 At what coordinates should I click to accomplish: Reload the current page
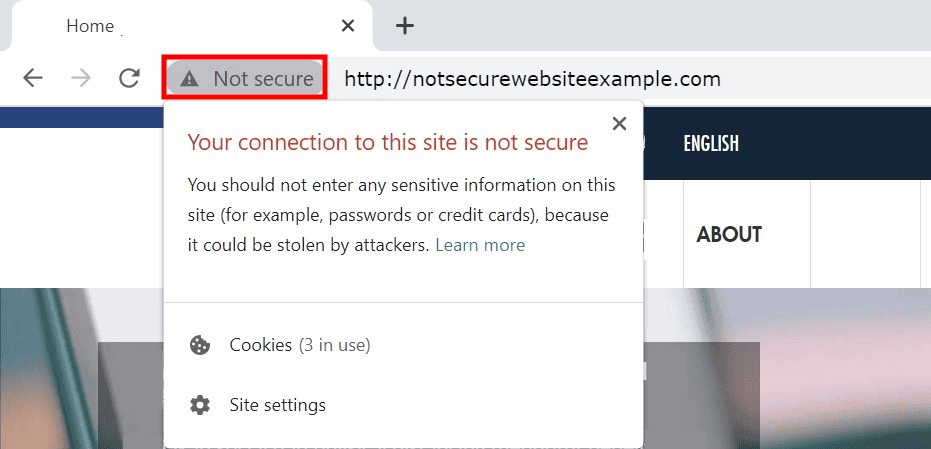tap(129, 78)
